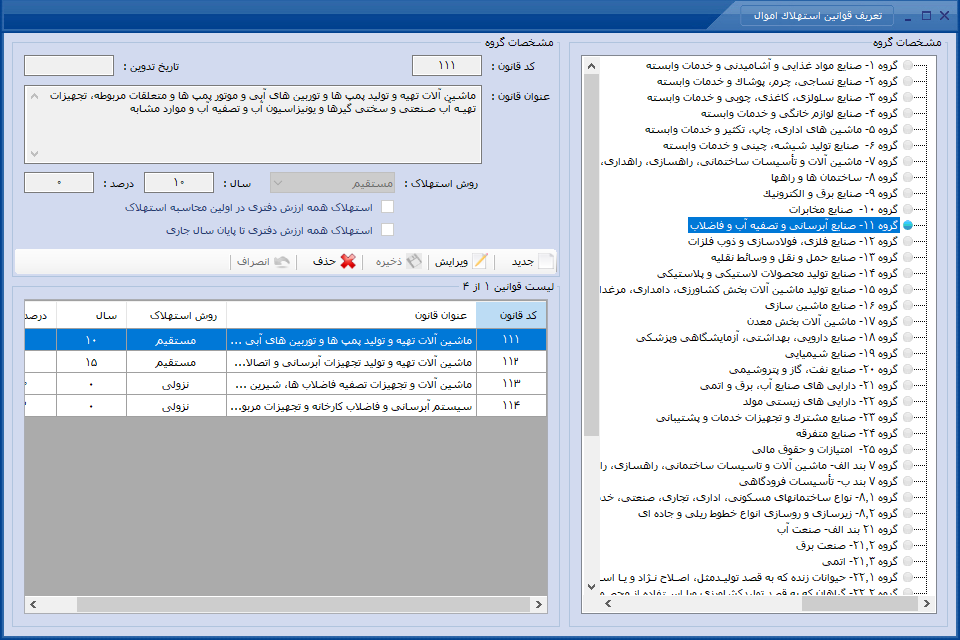960x640 pixels.
Task: Click the ذخیره (Save) icon
Action: pos(414,262)
